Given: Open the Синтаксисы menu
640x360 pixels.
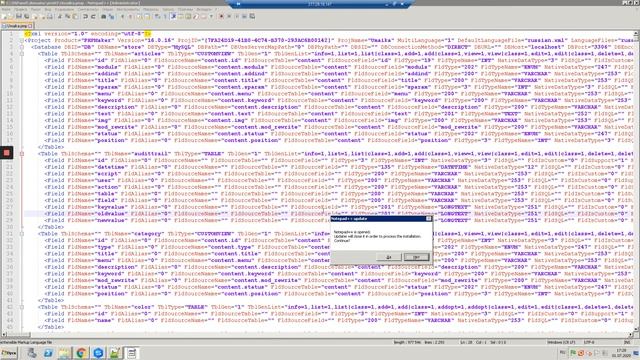Looking at the screenshot, I should point(88,9).
